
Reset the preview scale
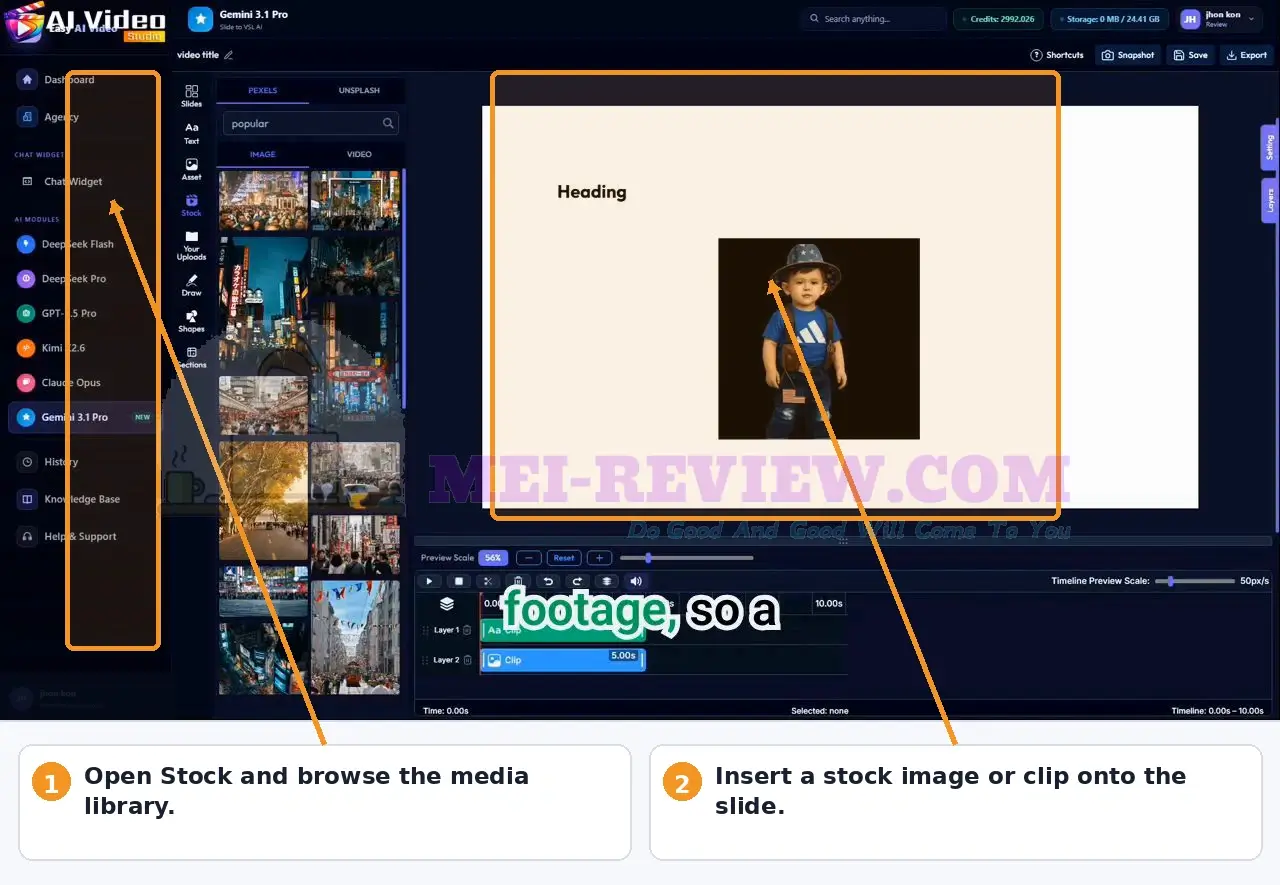click(x=564, y=558)
